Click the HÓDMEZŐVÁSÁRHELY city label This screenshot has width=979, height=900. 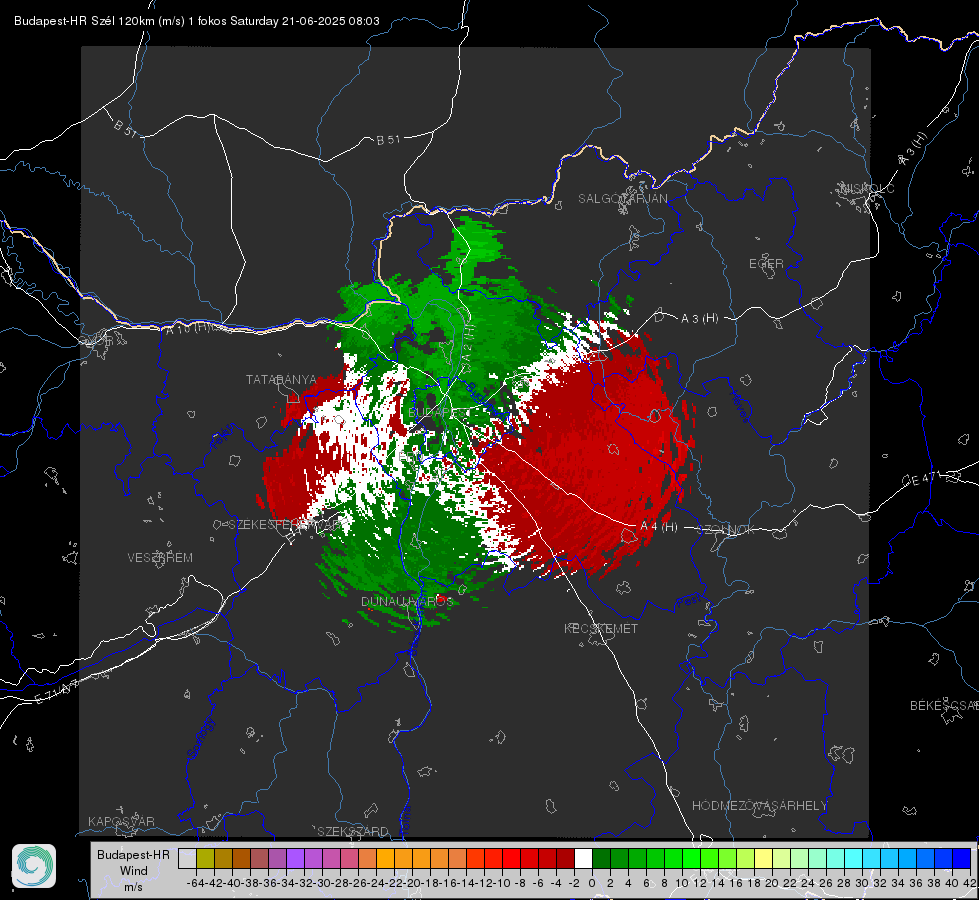coord(760,806)
